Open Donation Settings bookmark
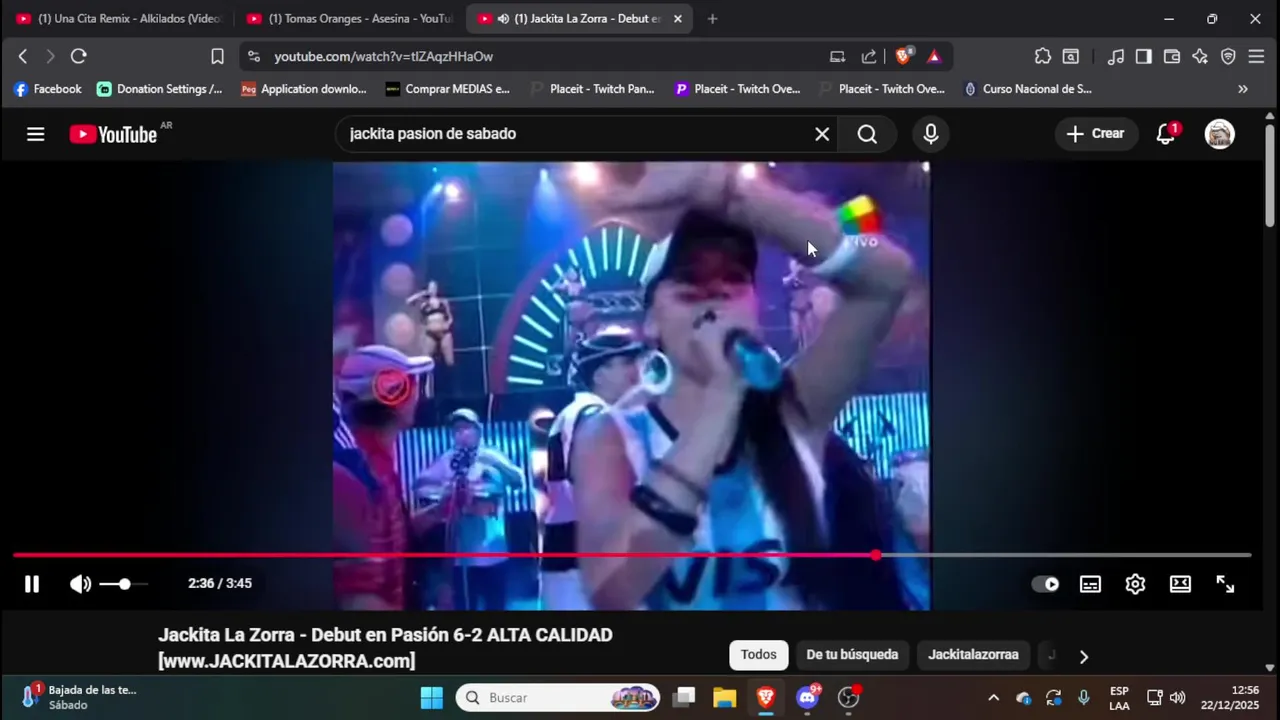 160,89
